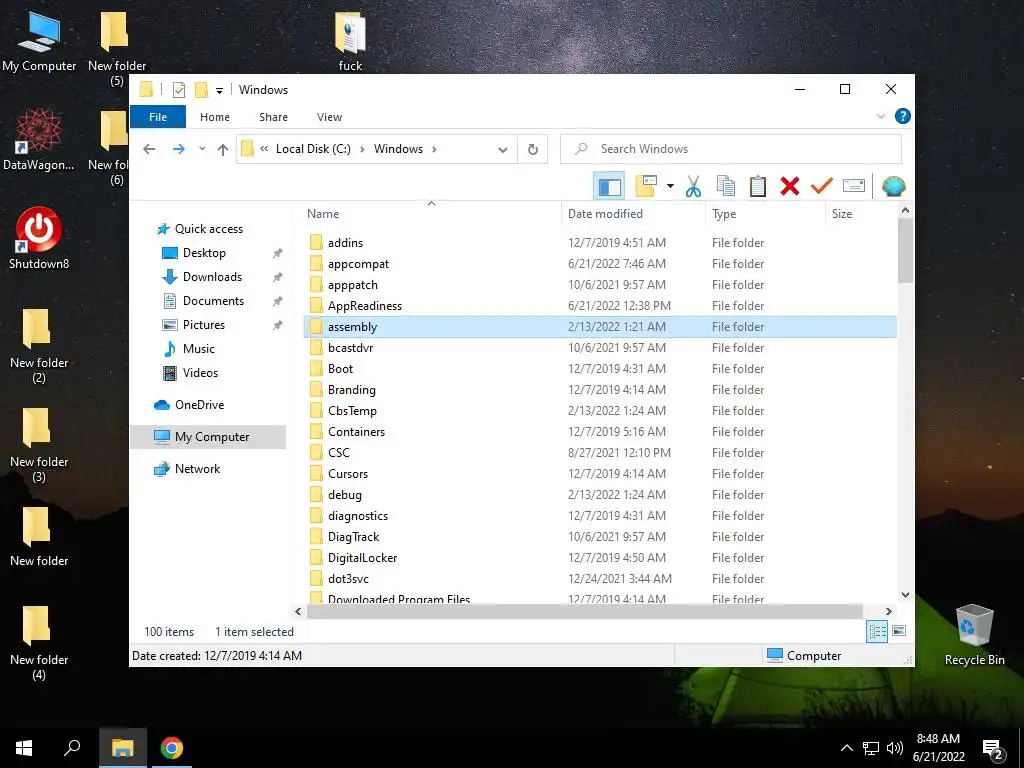
Task: Go forward with the Forward arrow
Action: pyautogui.click(x=178, y=149)
